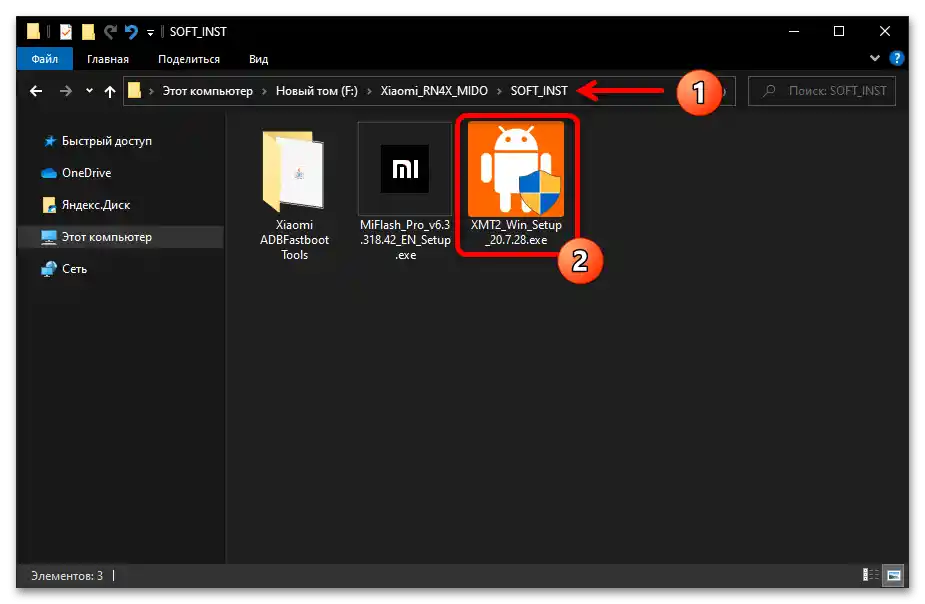Viewport: 925px width, 604px height.
Task: Click the new folder quick access icon
Action: coord(88,32)
